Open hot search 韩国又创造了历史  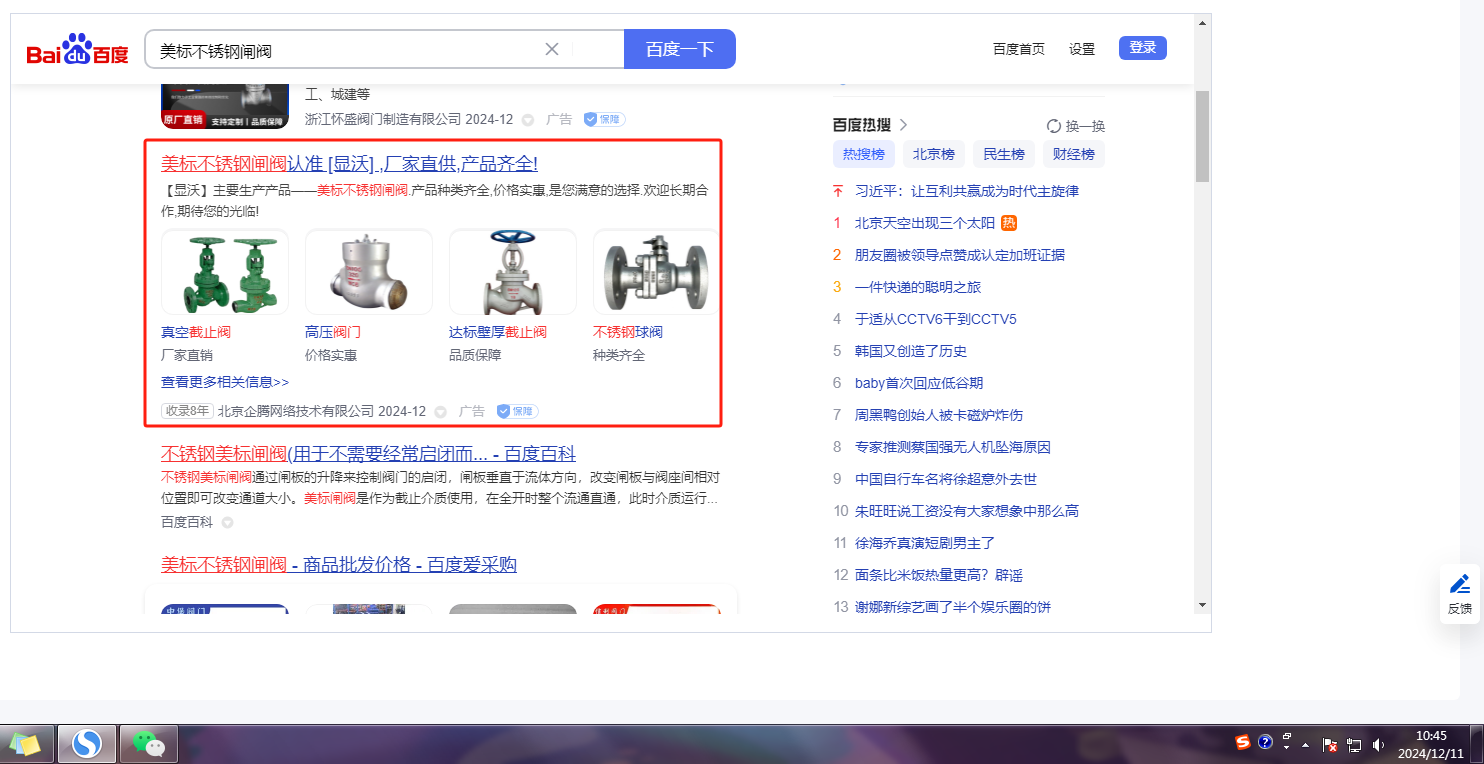911,351
